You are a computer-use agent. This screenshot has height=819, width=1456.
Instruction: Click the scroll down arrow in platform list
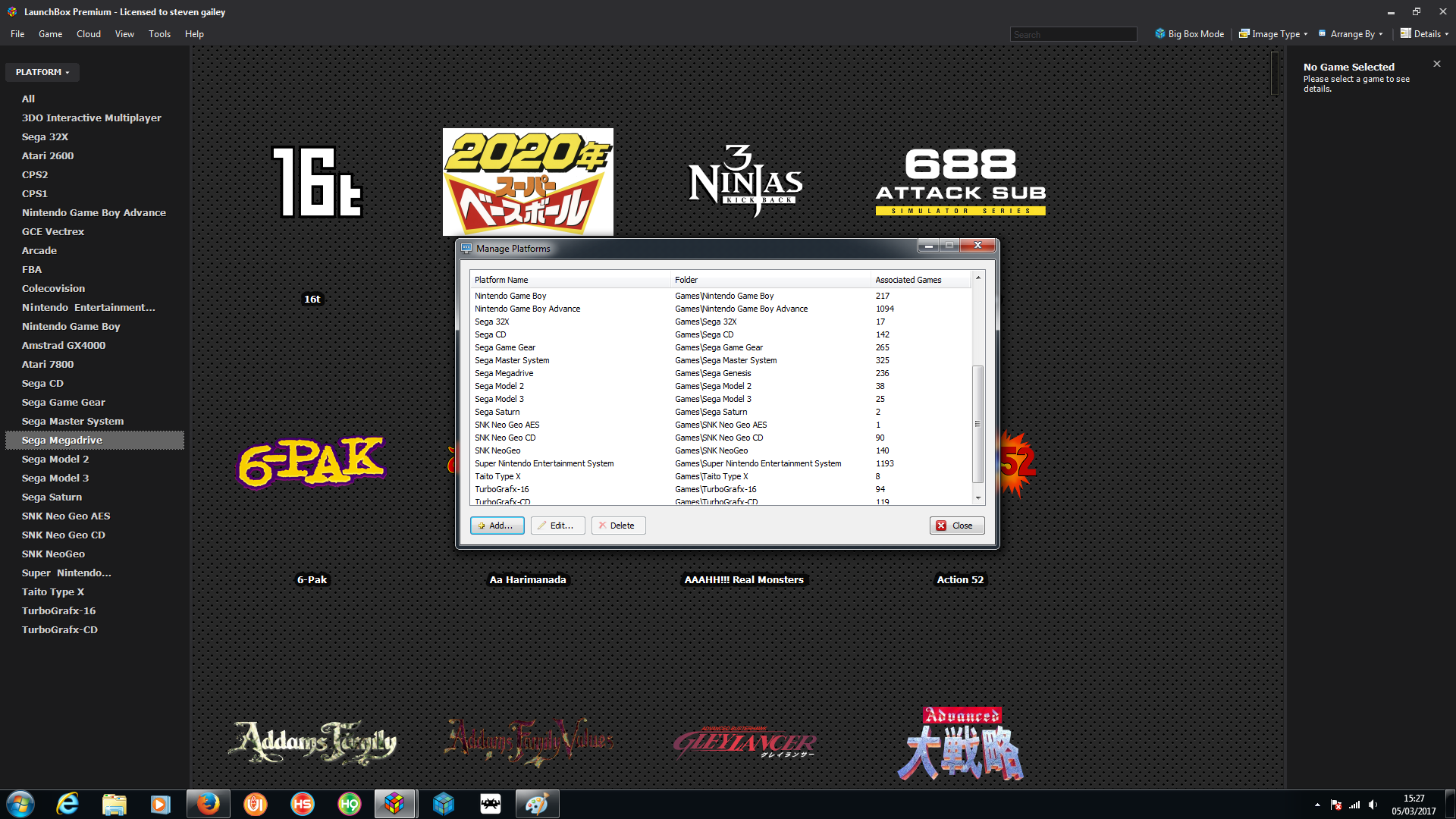tap(977, 498)
